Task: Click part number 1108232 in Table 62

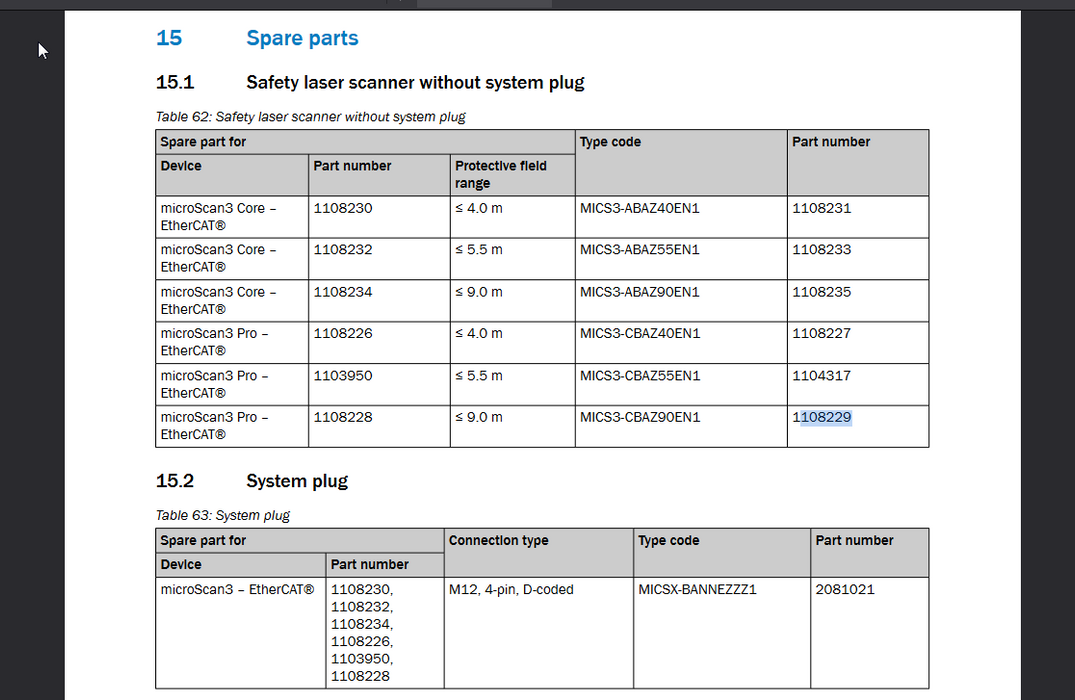Action: tap(343, 250)
